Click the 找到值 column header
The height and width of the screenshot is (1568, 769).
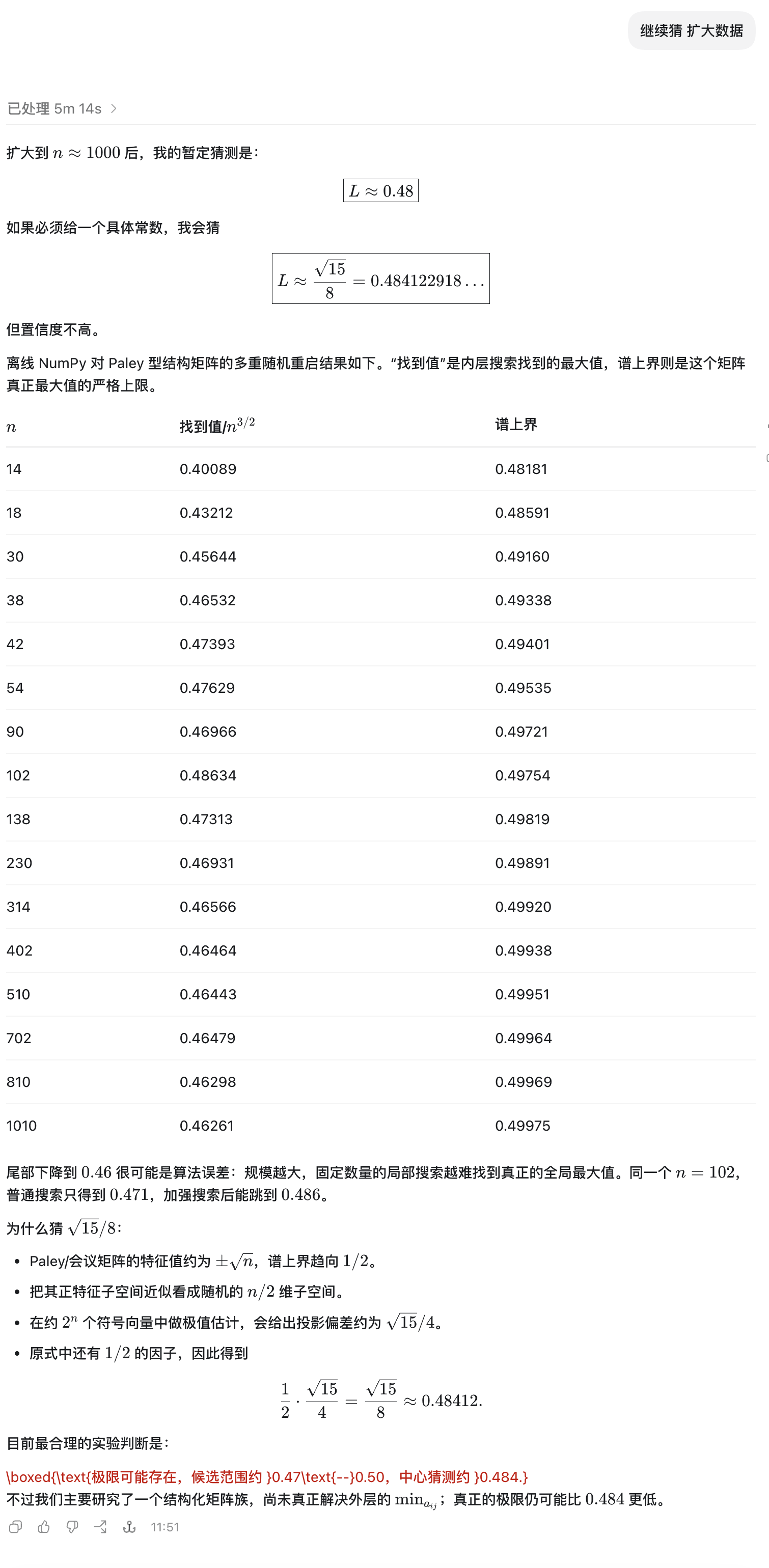[x=217, y=425]
